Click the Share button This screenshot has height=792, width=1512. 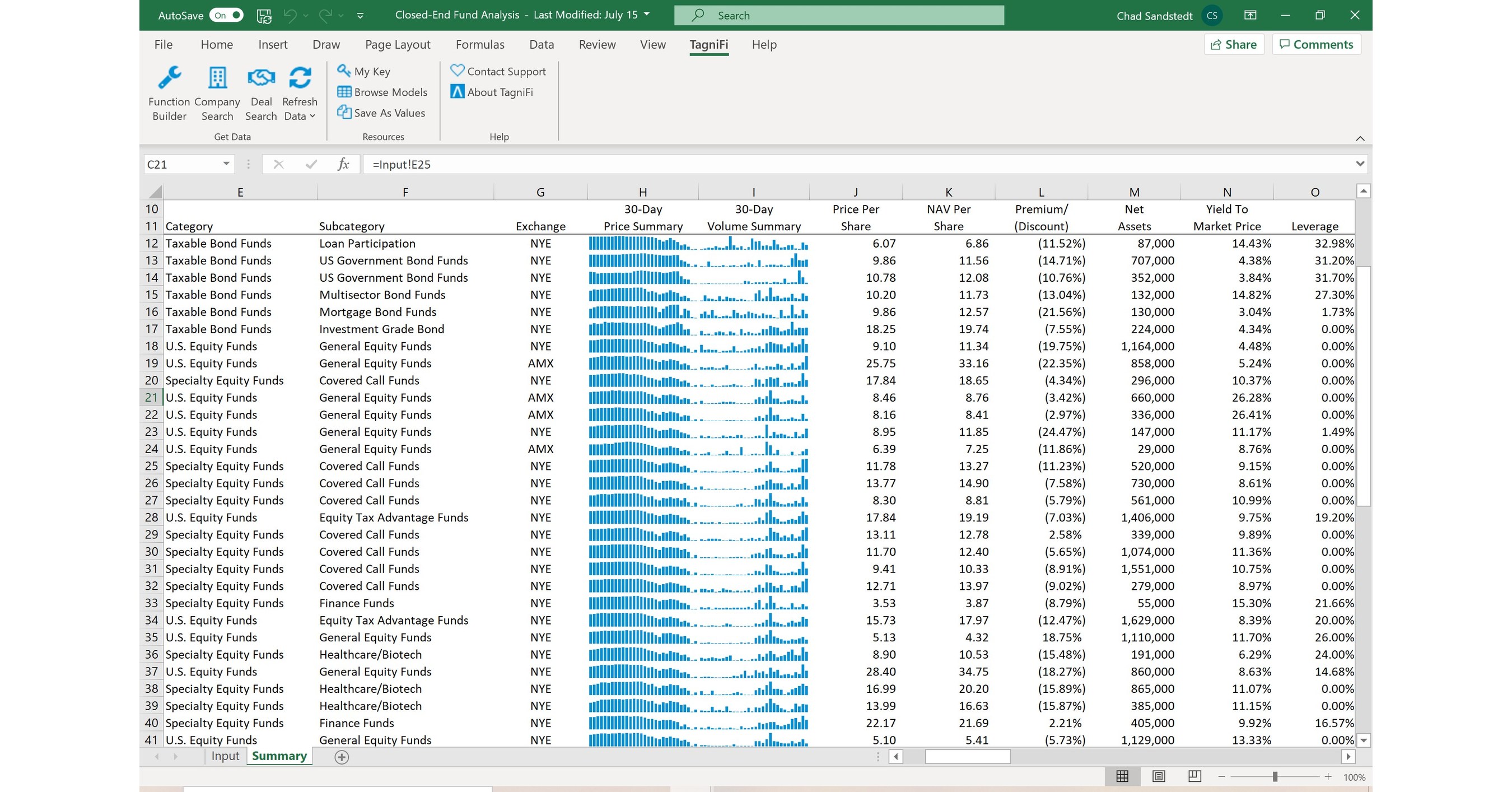coord(1233,44)
